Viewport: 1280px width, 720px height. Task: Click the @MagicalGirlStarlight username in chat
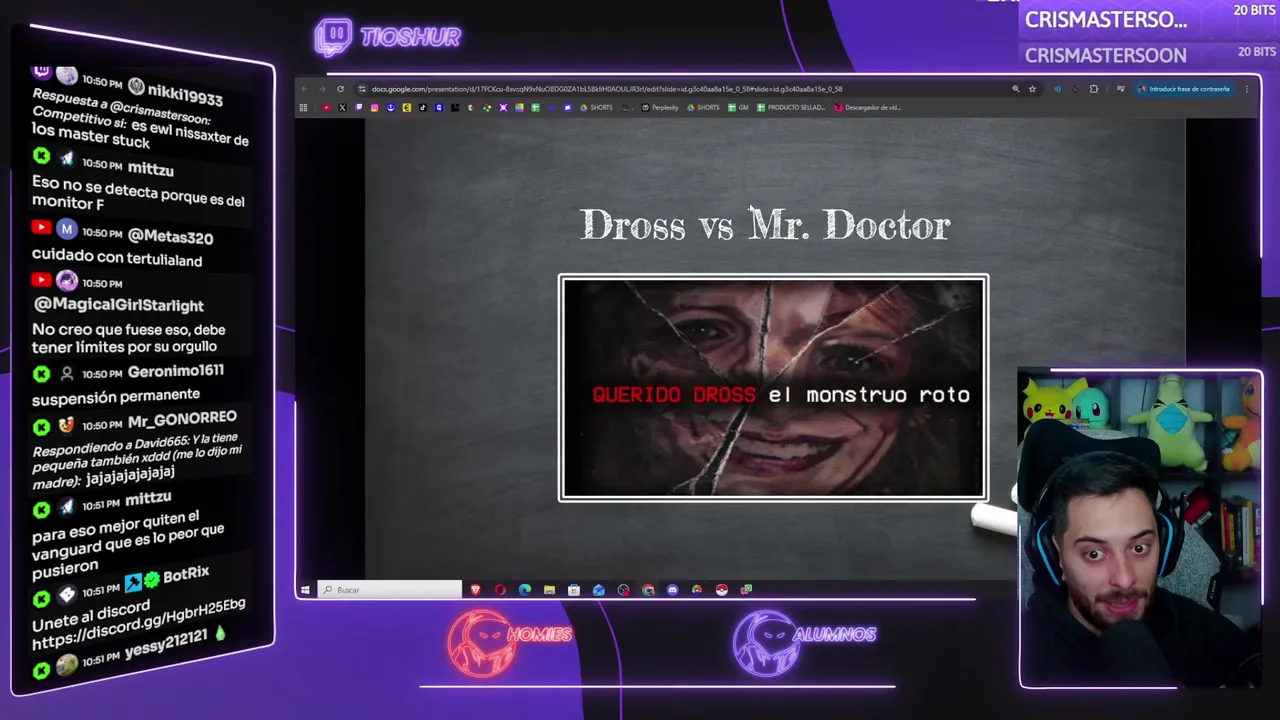(x=118, y=305)
